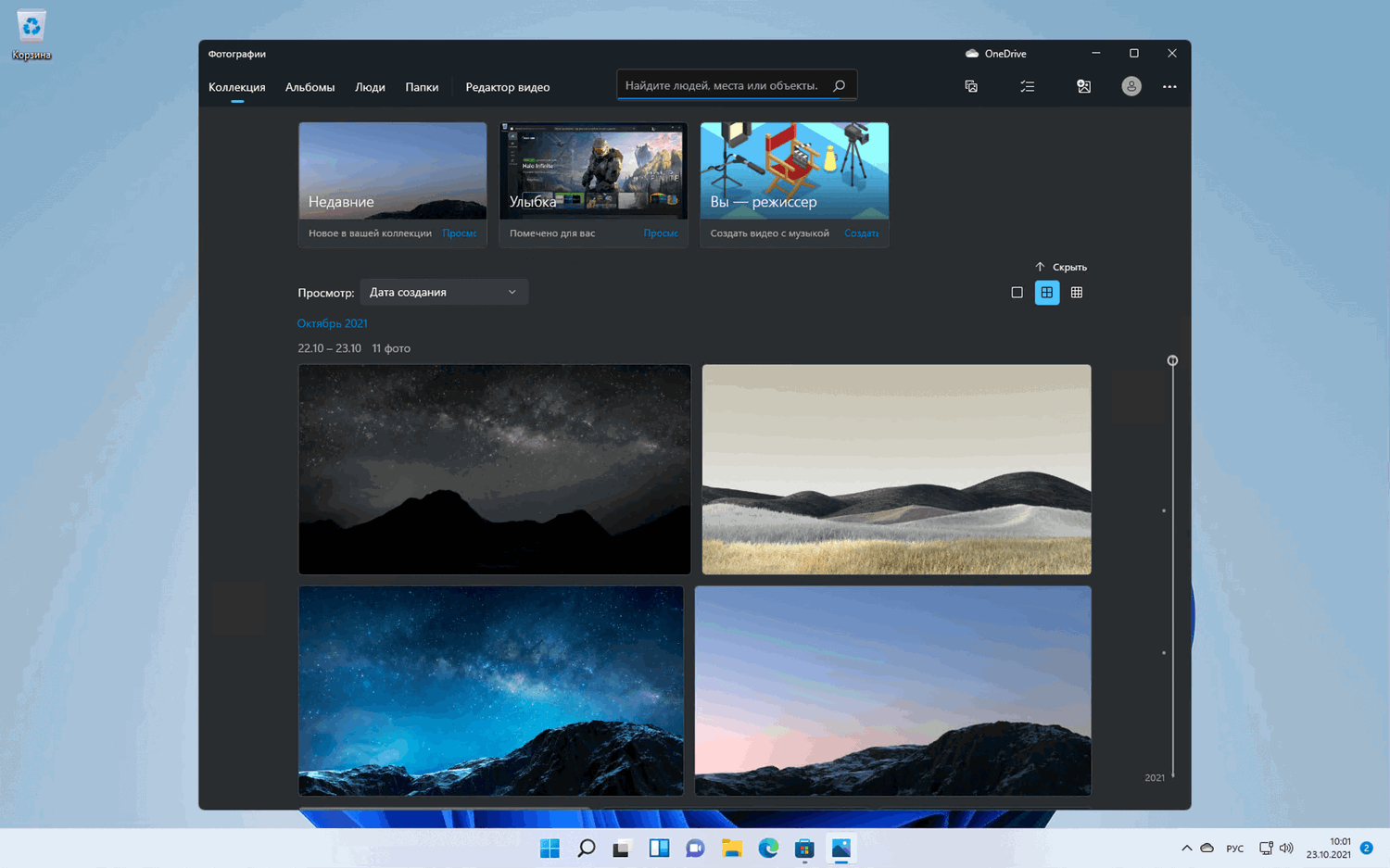This screenshot has height=868, width=1390.
Task: Open the clock and date showing 10:01
Action: tap(1329, 849)
